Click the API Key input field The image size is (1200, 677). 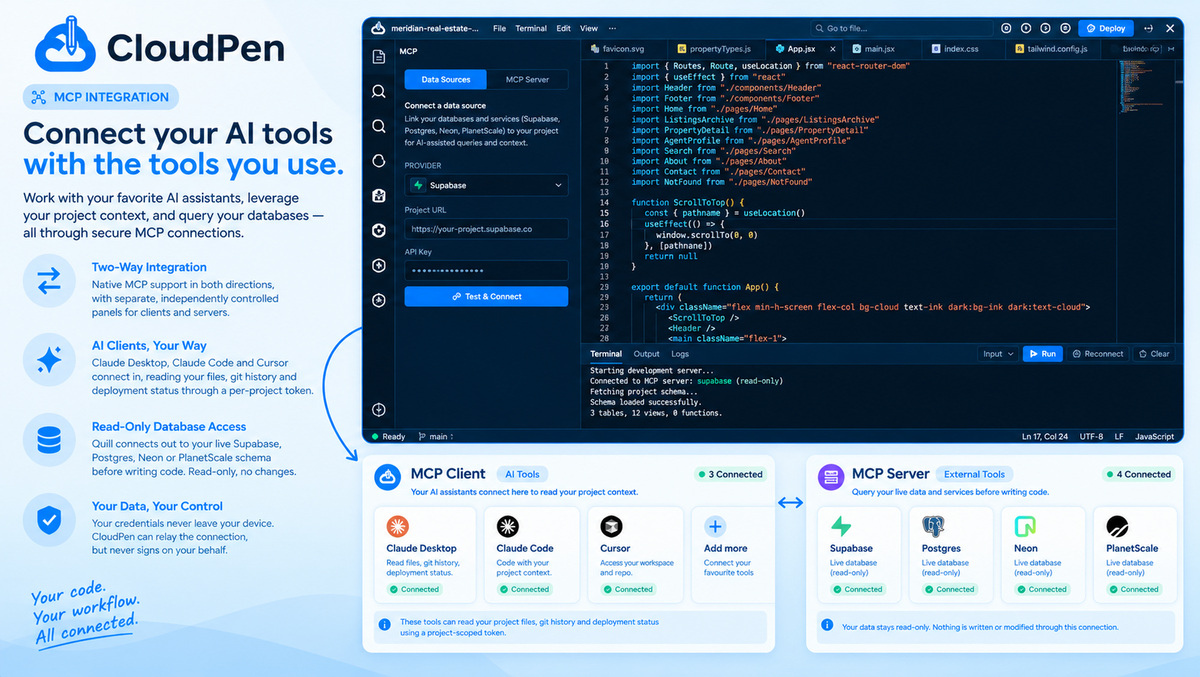tap(486, 271)
